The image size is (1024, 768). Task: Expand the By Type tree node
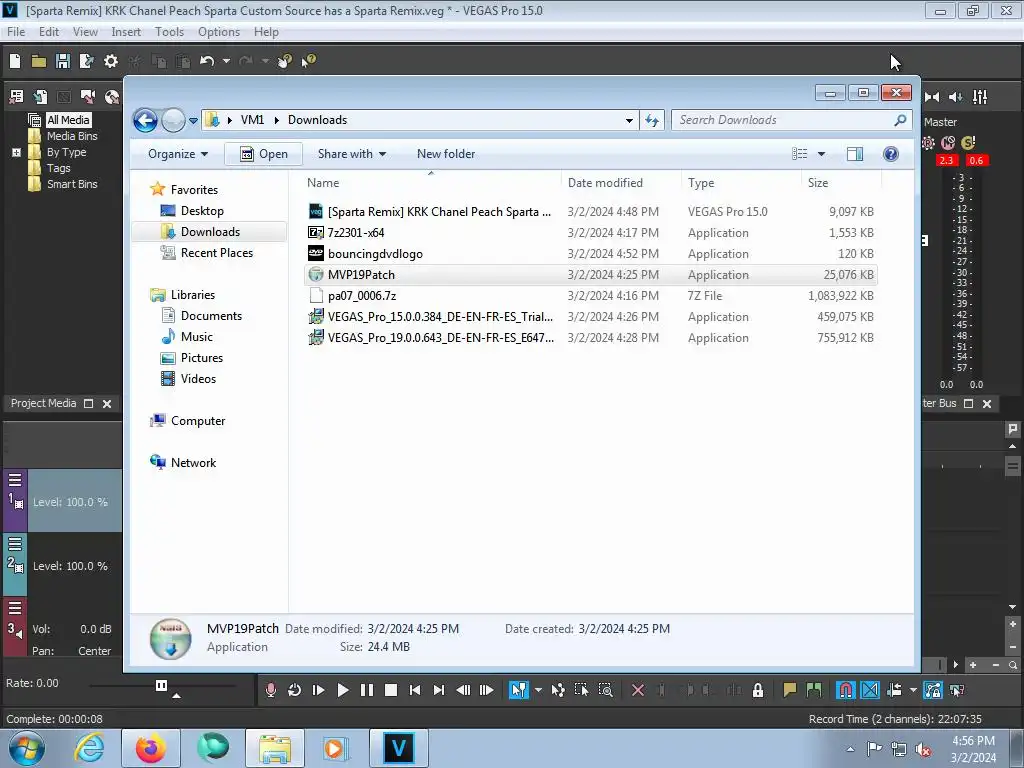(16, 152)
